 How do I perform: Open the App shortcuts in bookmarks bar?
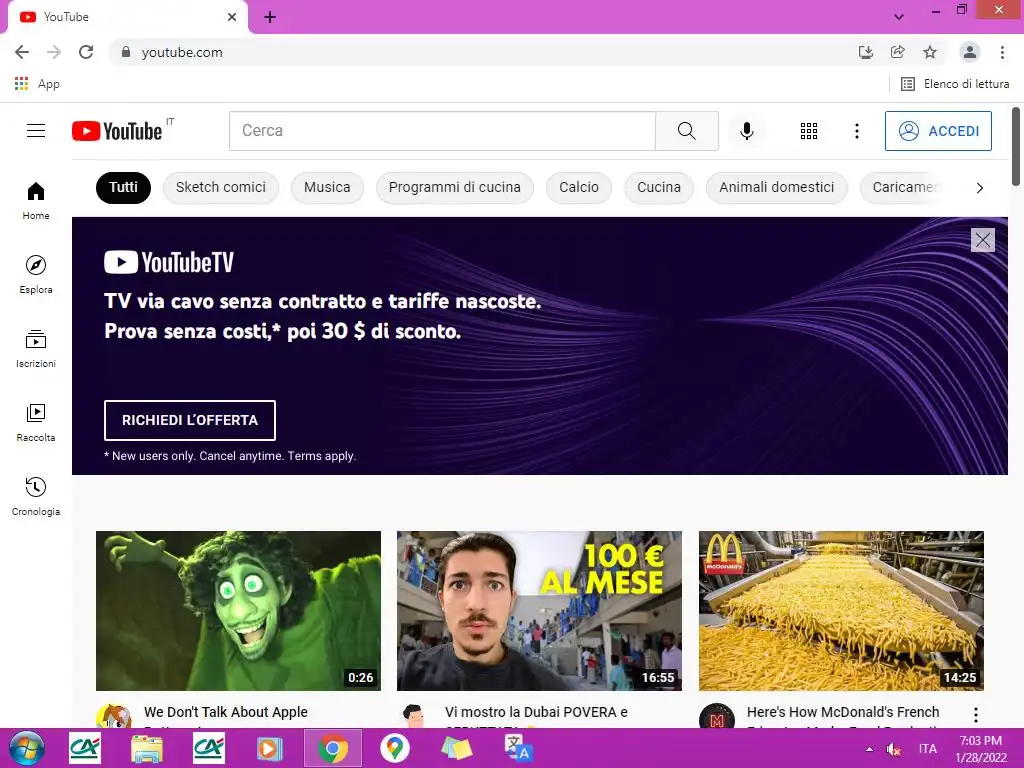click(x=37, y=84)
